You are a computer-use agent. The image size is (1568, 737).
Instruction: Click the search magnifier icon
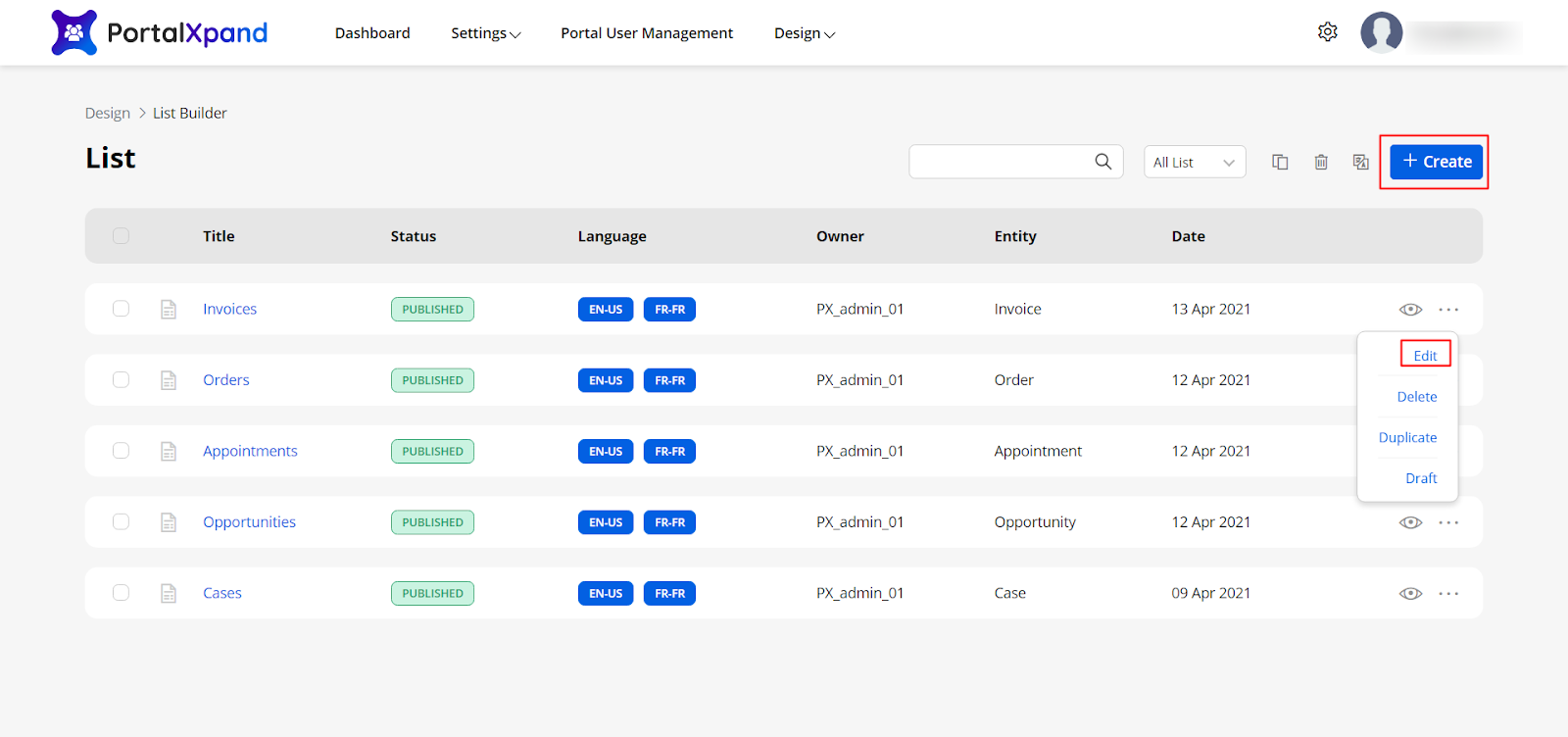pyautogui.click(x=1102, y=162)
